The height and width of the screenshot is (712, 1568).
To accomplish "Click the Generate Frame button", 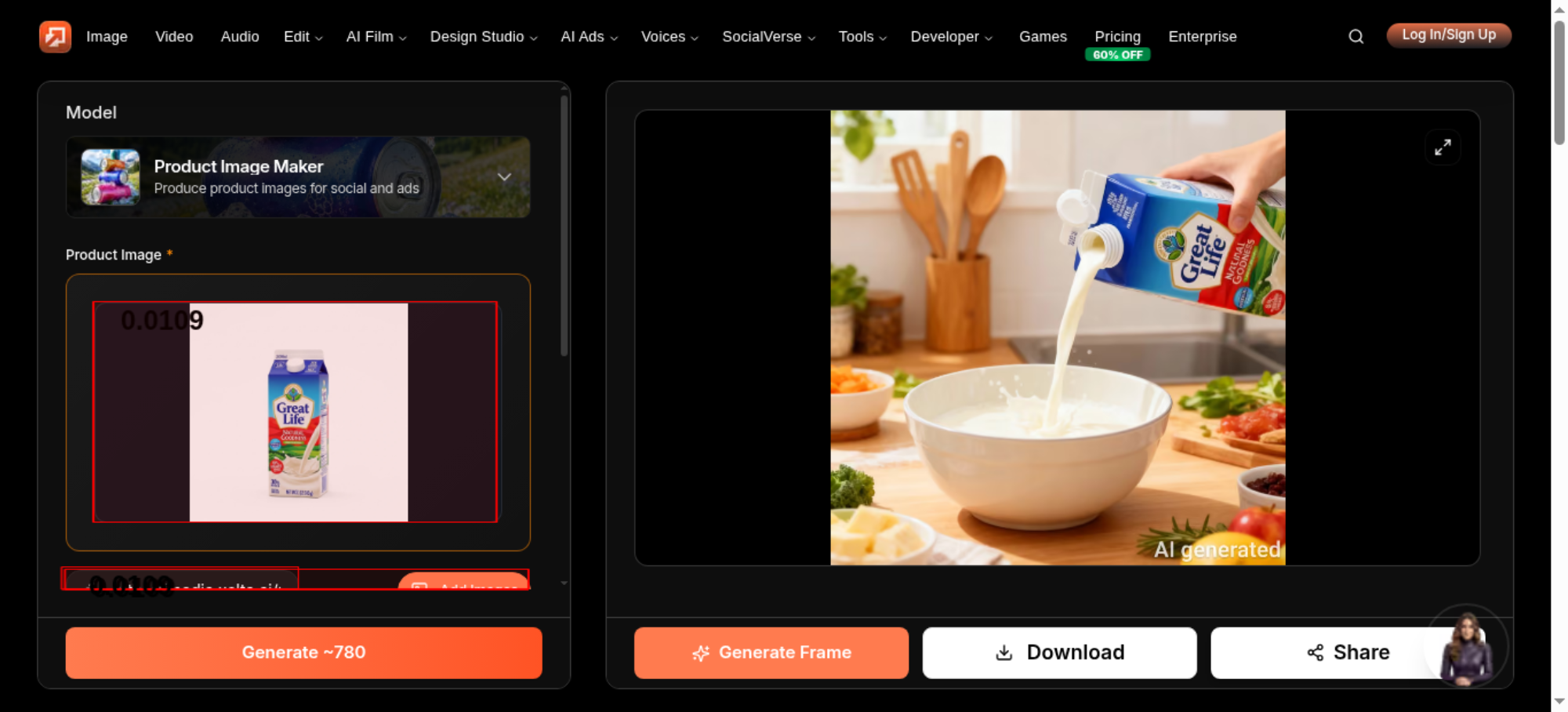I will 771,652.
